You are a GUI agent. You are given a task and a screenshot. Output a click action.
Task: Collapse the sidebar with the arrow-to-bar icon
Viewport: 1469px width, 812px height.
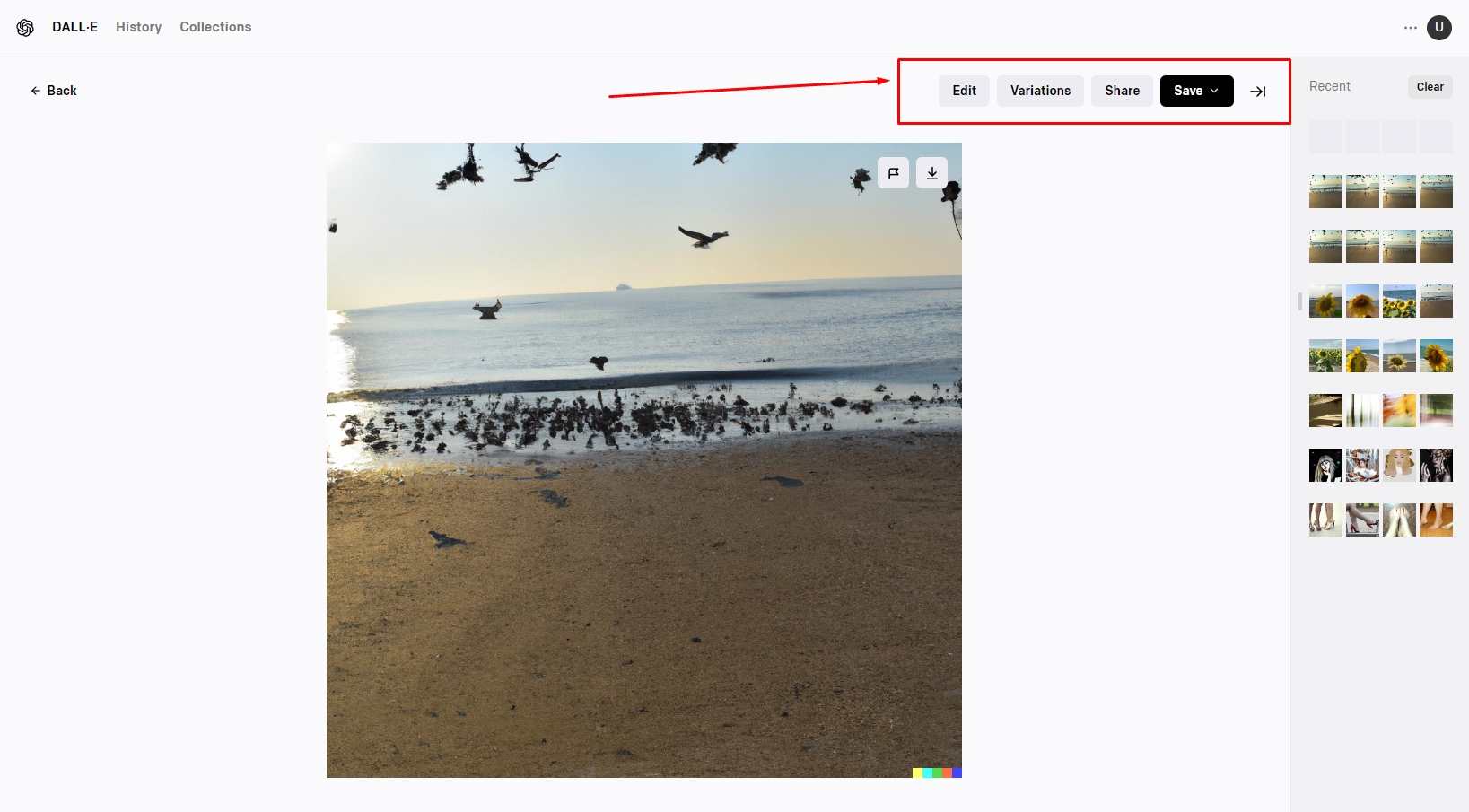point(1258,92)
